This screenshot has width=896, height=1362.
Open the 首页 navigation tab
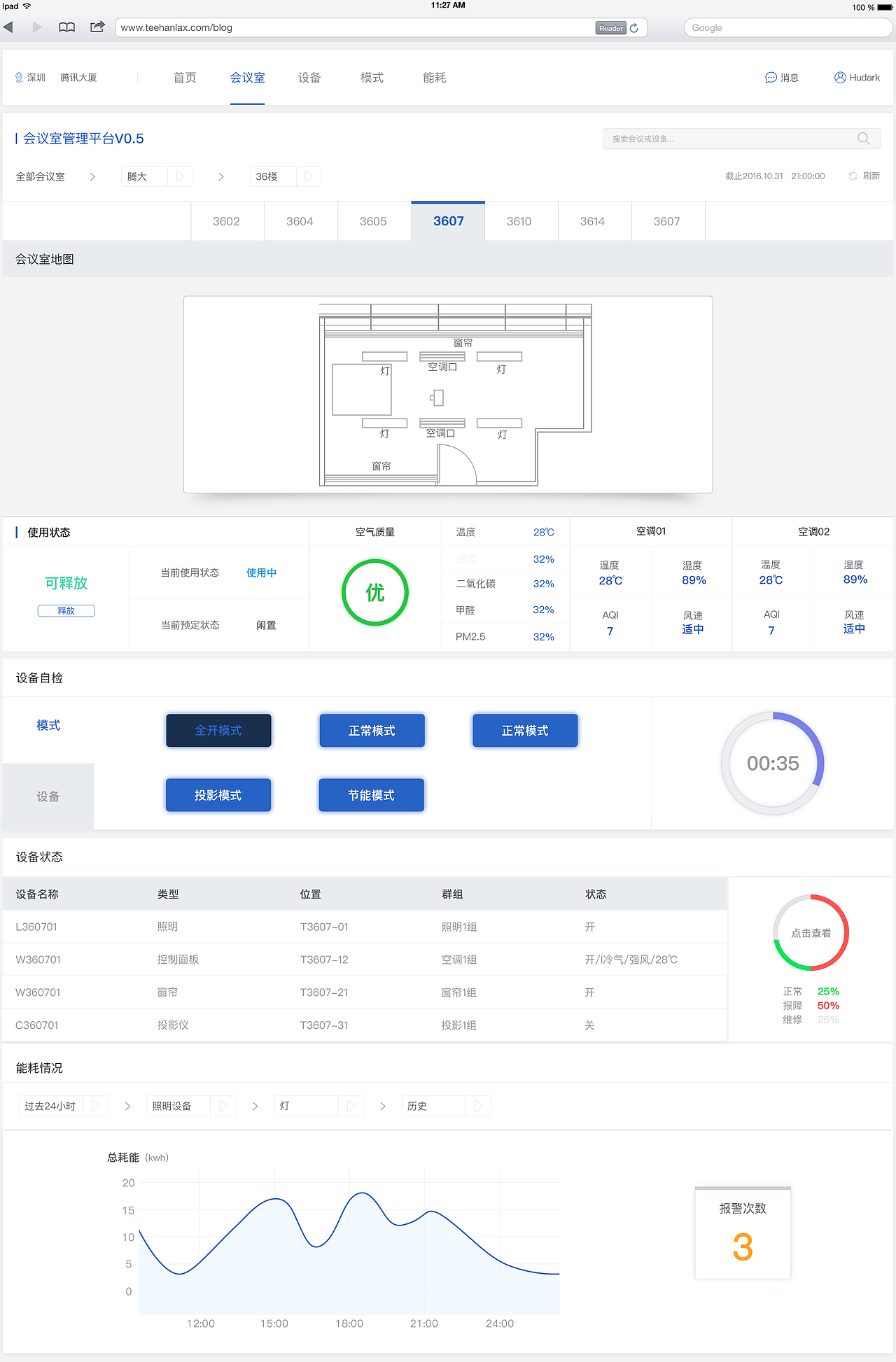[185, 78]
